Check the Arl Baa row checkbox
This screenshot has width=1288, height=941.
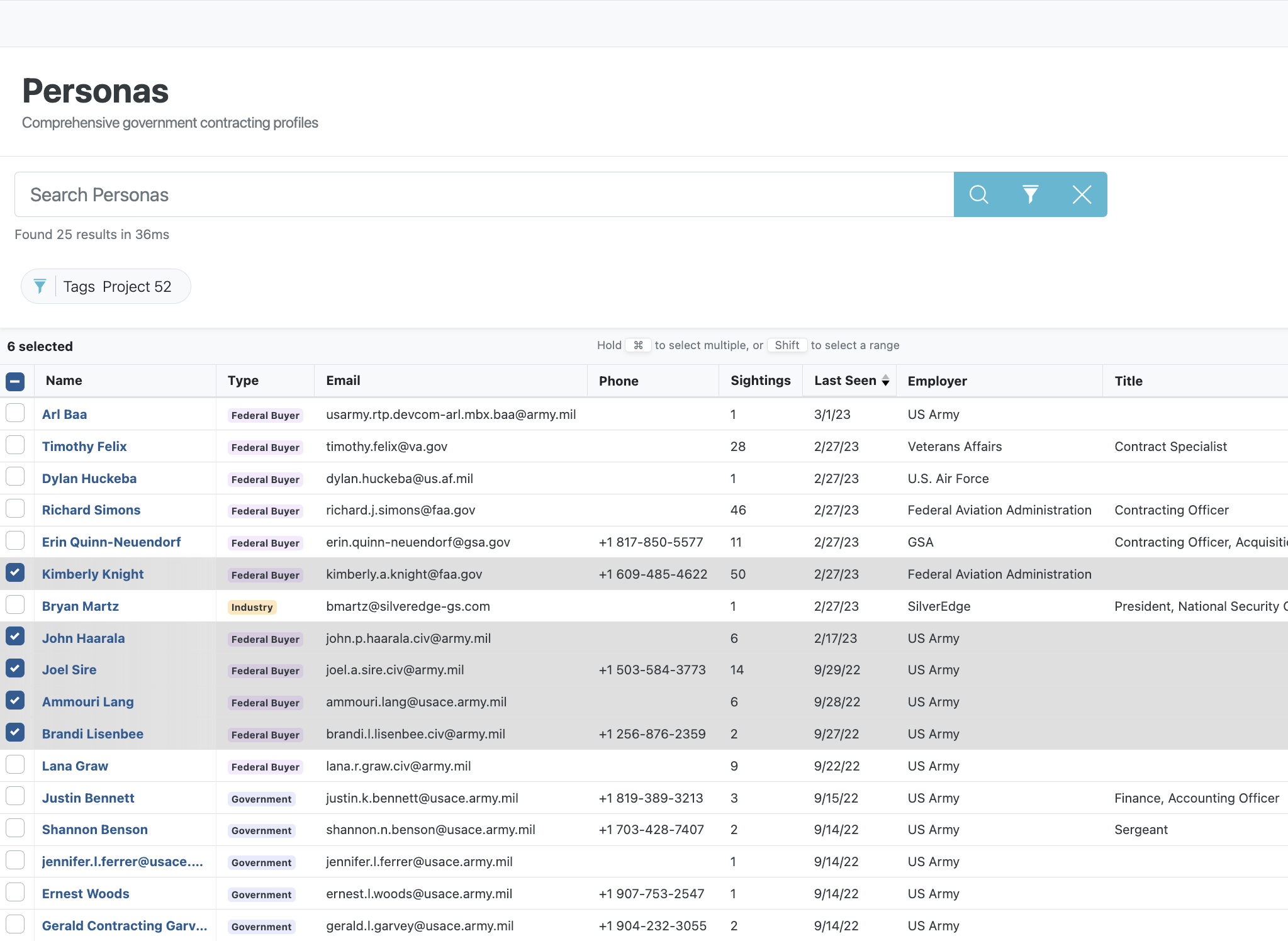coord(15,413)
